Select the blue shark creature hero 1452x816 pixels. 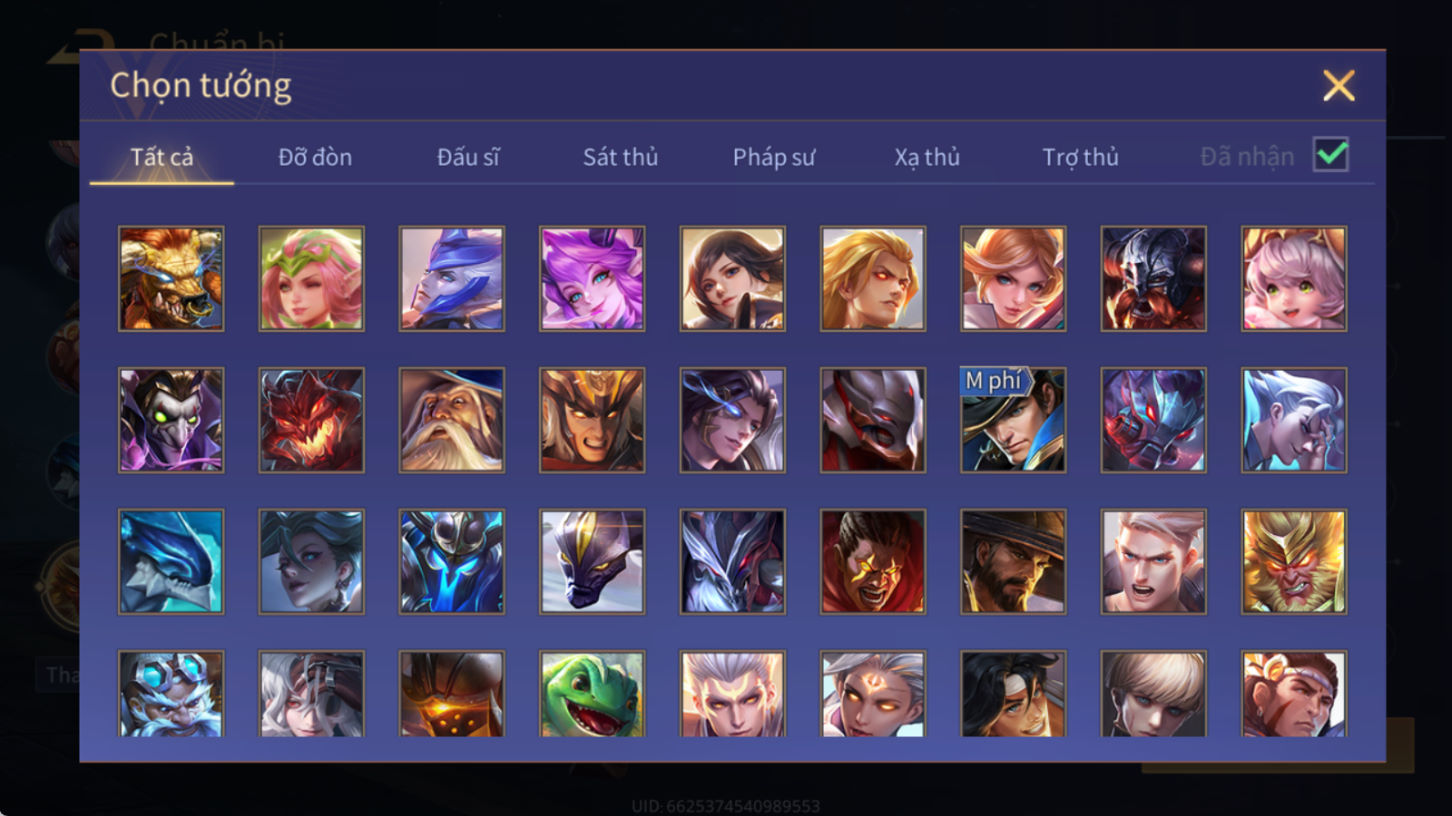pos(171,562)
